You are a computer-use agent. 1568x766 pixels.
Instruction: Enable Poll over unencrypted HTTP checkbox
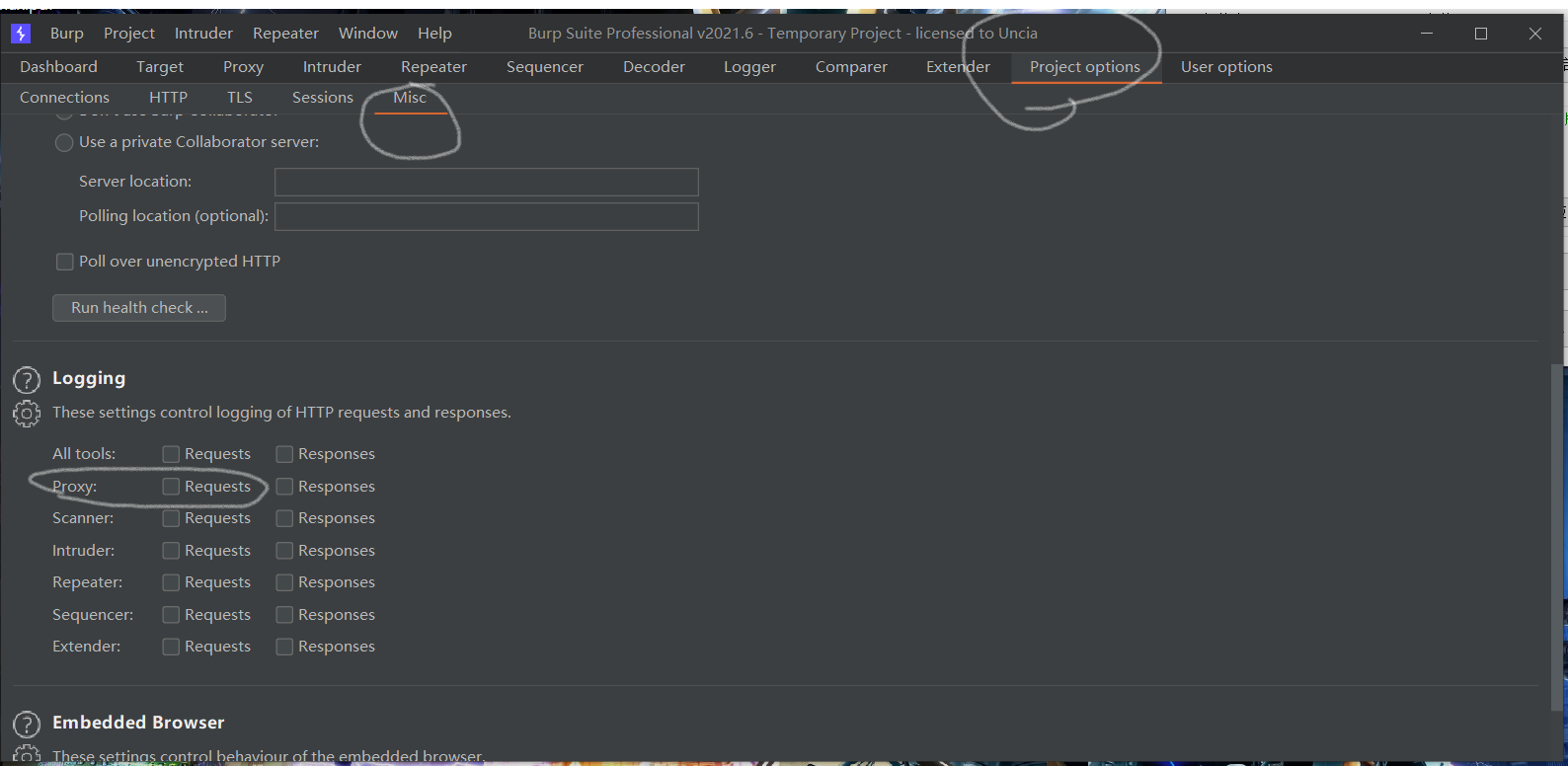[x=65, y=262]
